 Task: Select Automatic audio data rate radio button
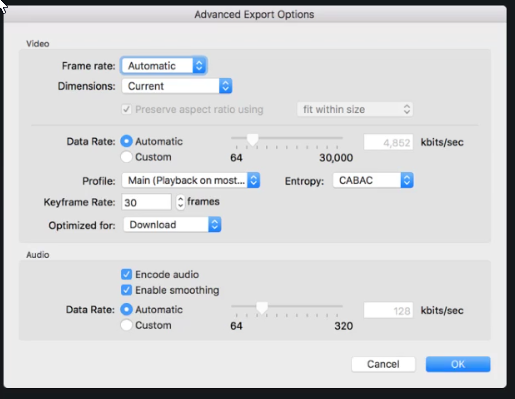(x=126, y=309)
